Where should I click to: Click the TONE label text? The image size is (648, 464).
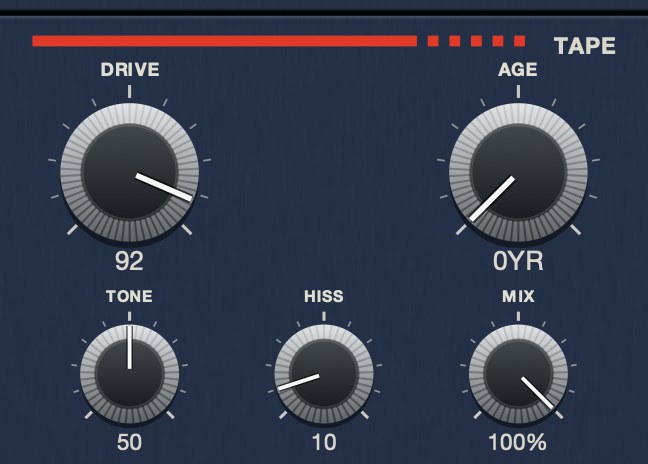tap(129, 296)
